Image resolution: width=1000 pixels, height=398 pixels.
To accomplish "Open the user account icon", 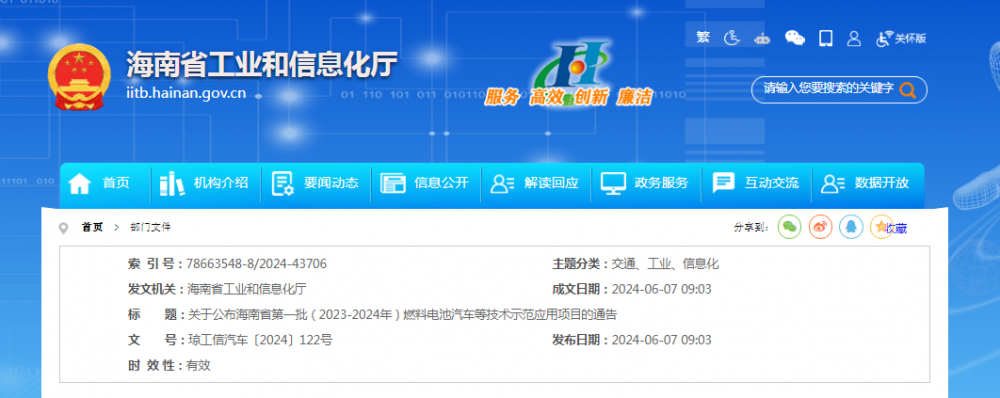I will 854,38.
